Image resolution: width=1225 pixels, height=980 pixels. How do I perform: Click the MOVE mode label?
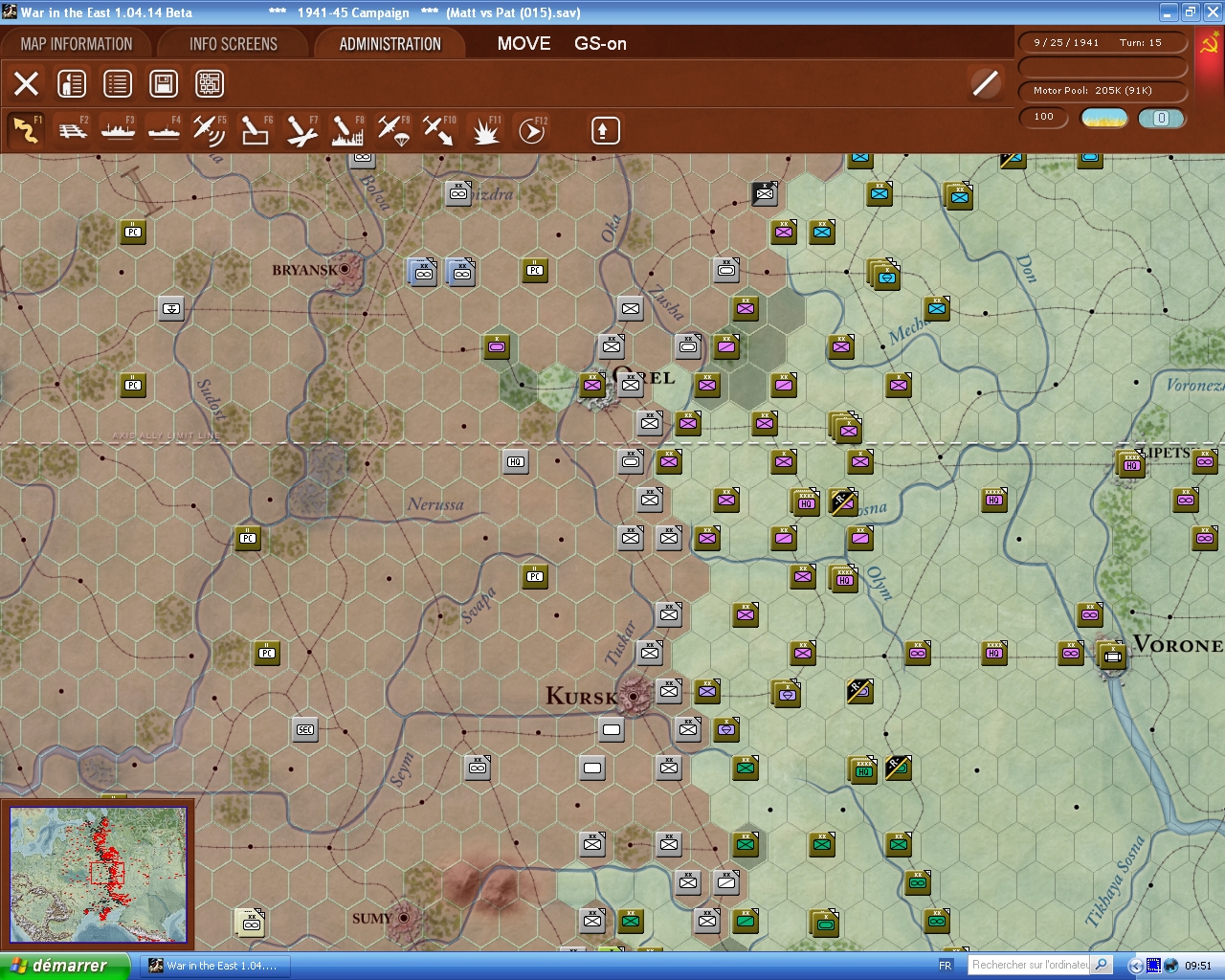[x=523, y=44]
